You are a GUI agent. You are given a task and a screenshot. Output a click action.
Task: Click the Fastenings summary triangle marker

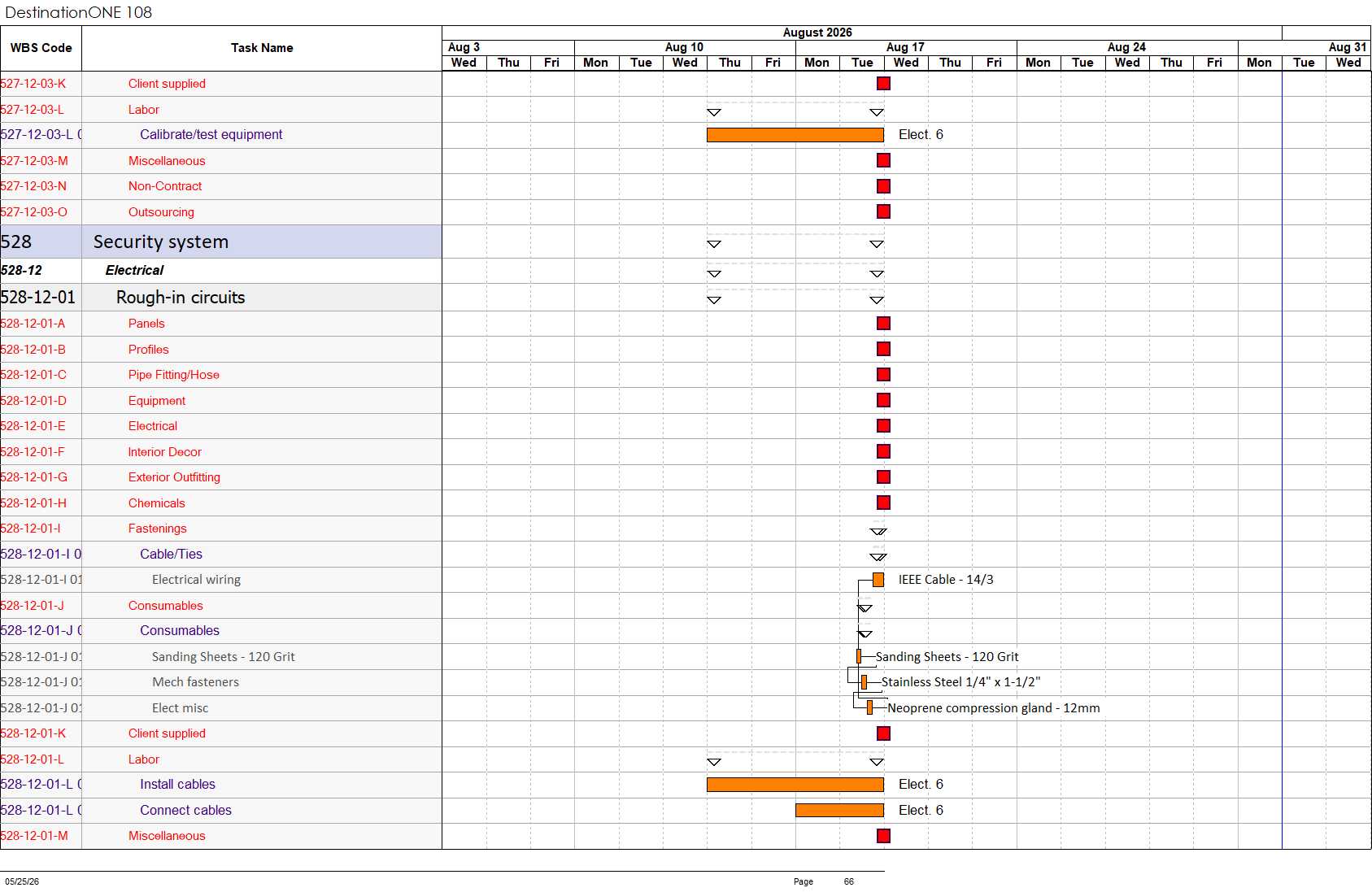[878, 532]
